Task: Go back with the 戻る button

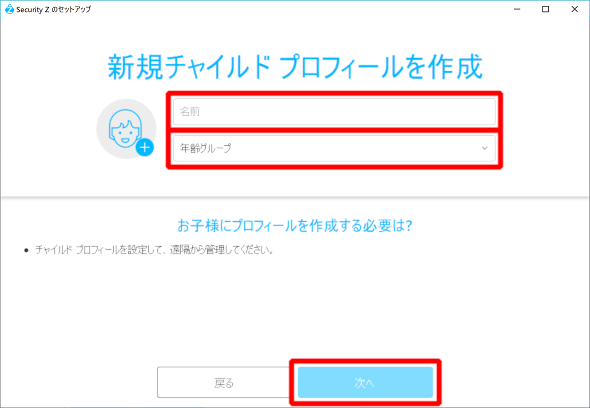Action: click(x=224, y=382)
